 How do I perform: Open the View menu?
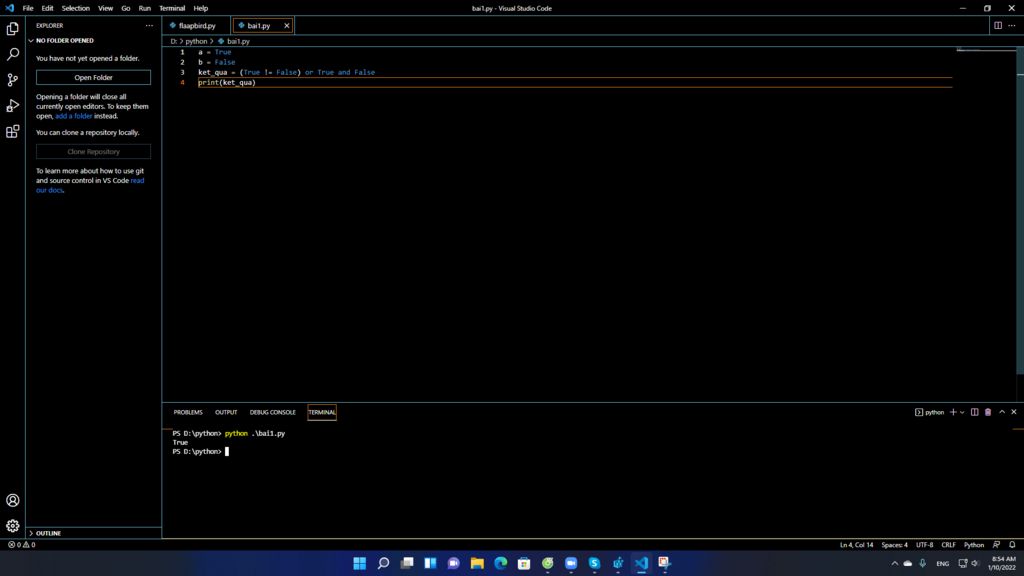coord(105,8)
